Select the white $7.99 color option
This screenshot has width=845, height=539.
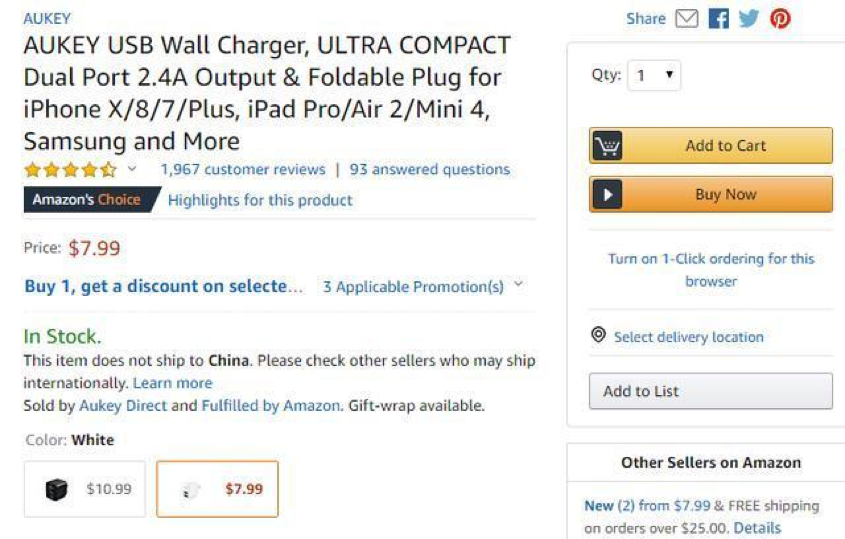pyautogui.click(x=217, y=490)
